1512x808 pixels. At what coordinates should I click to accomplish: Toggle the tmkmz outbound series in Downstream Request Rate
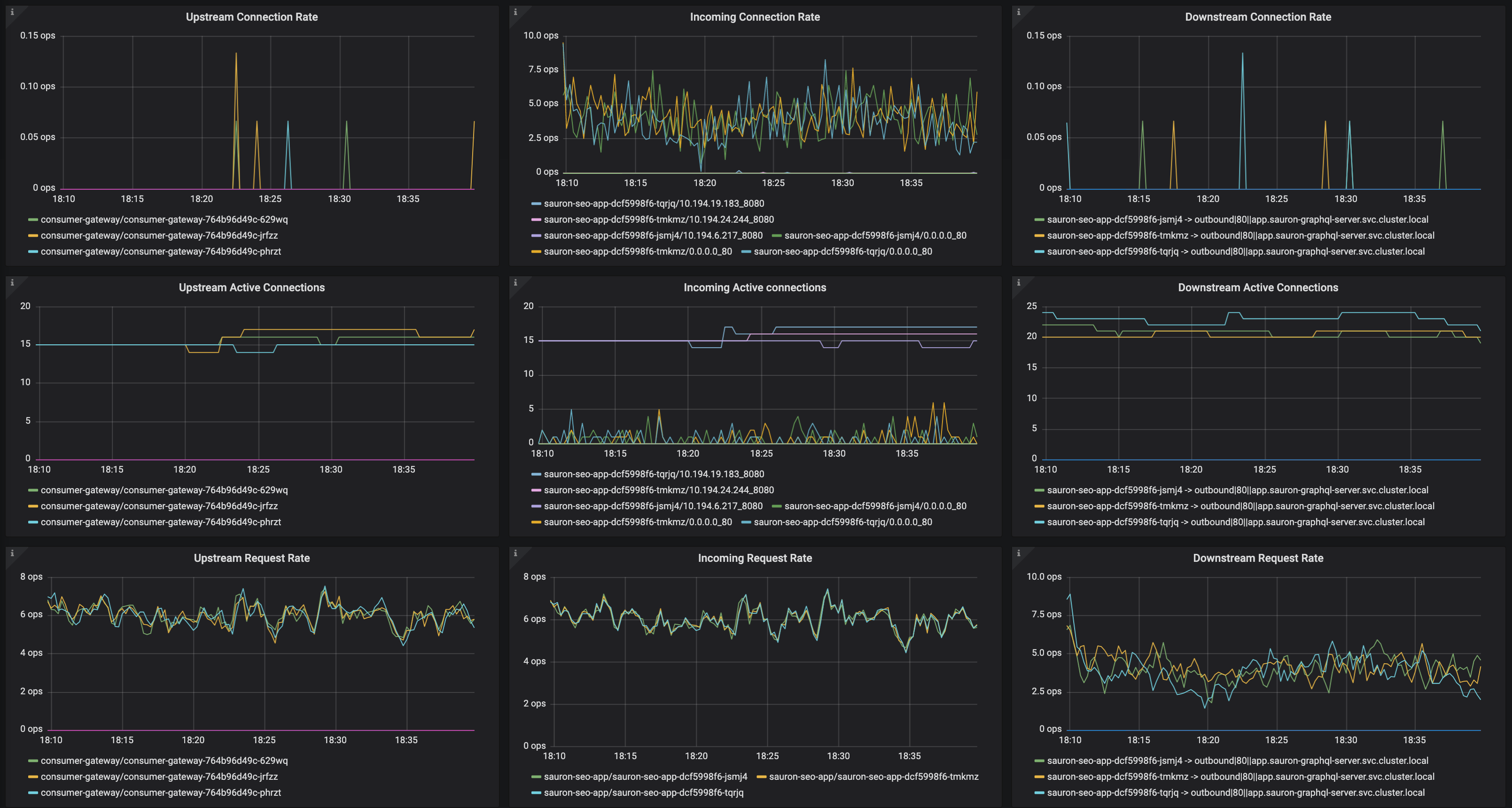[1240, 777]
